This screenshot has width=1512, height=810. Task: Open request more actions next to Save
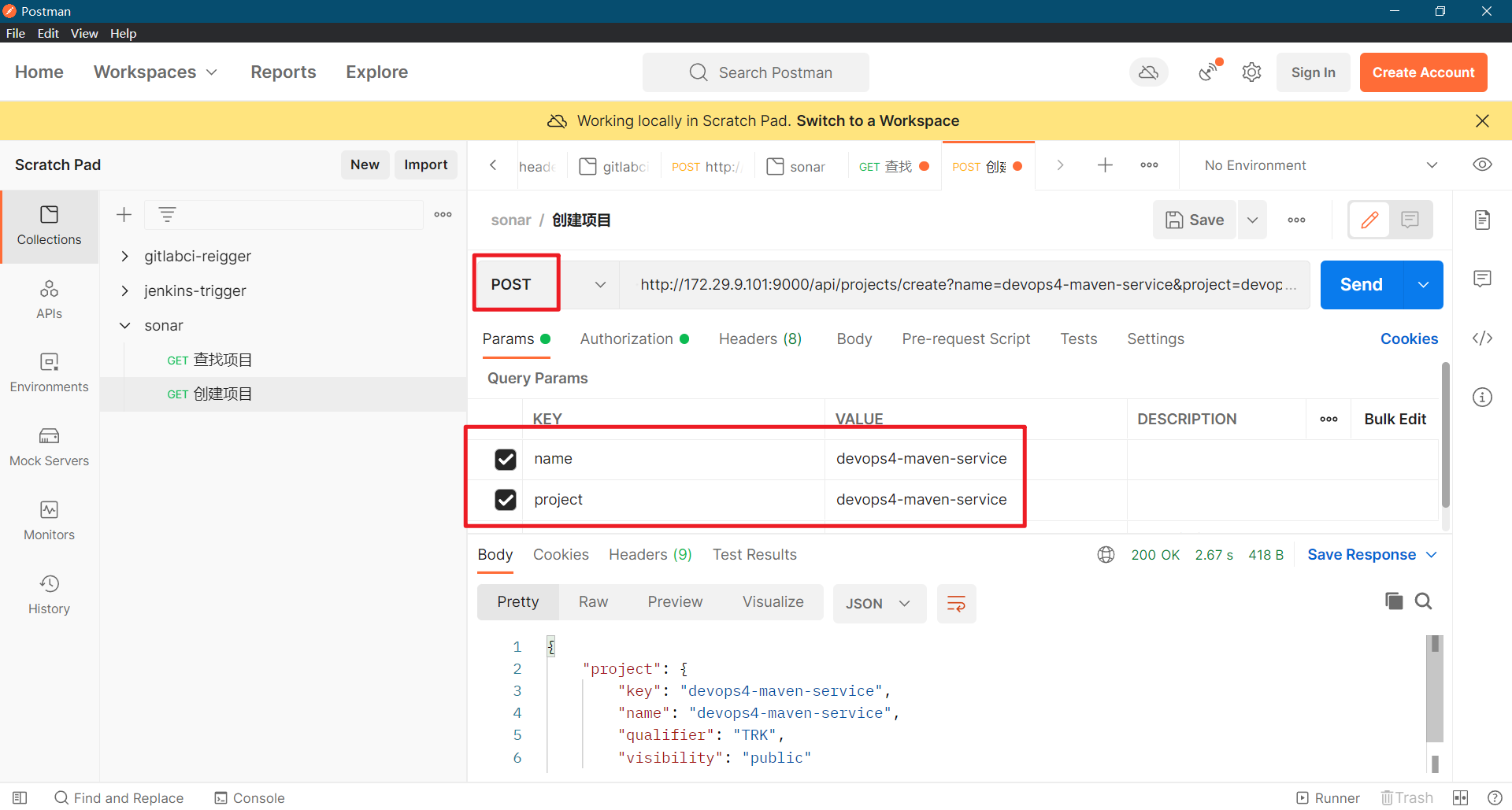[1296, 220]
